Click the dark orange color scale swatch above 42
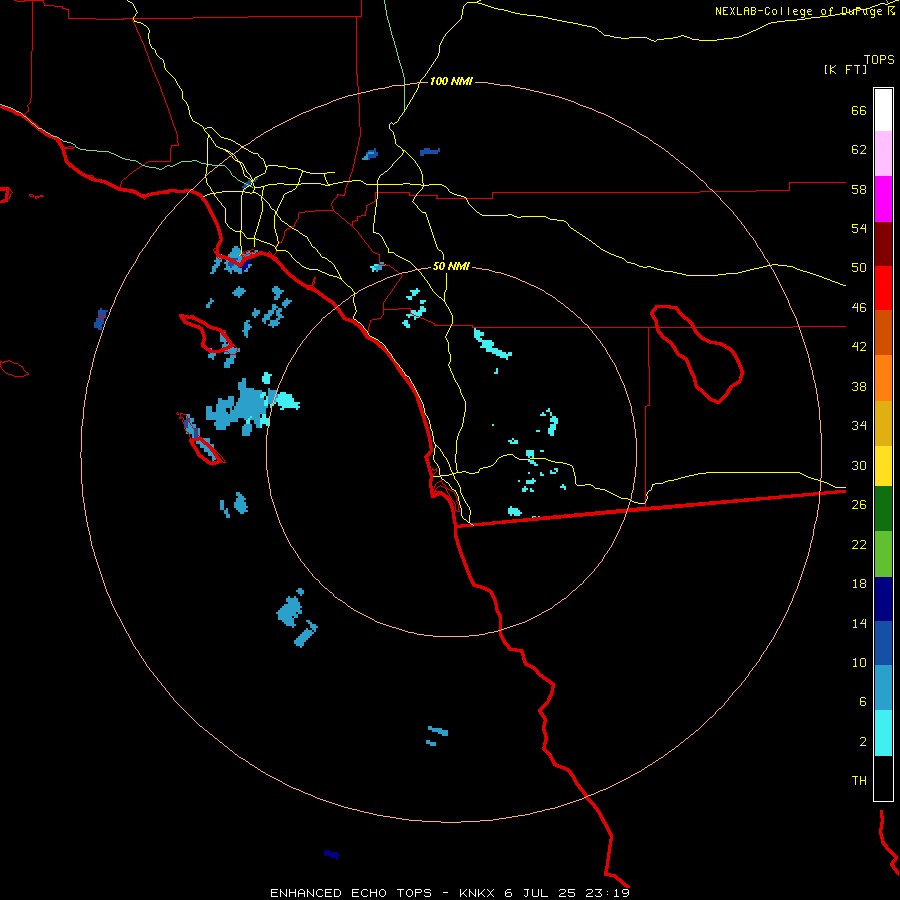 click(883, 332)
